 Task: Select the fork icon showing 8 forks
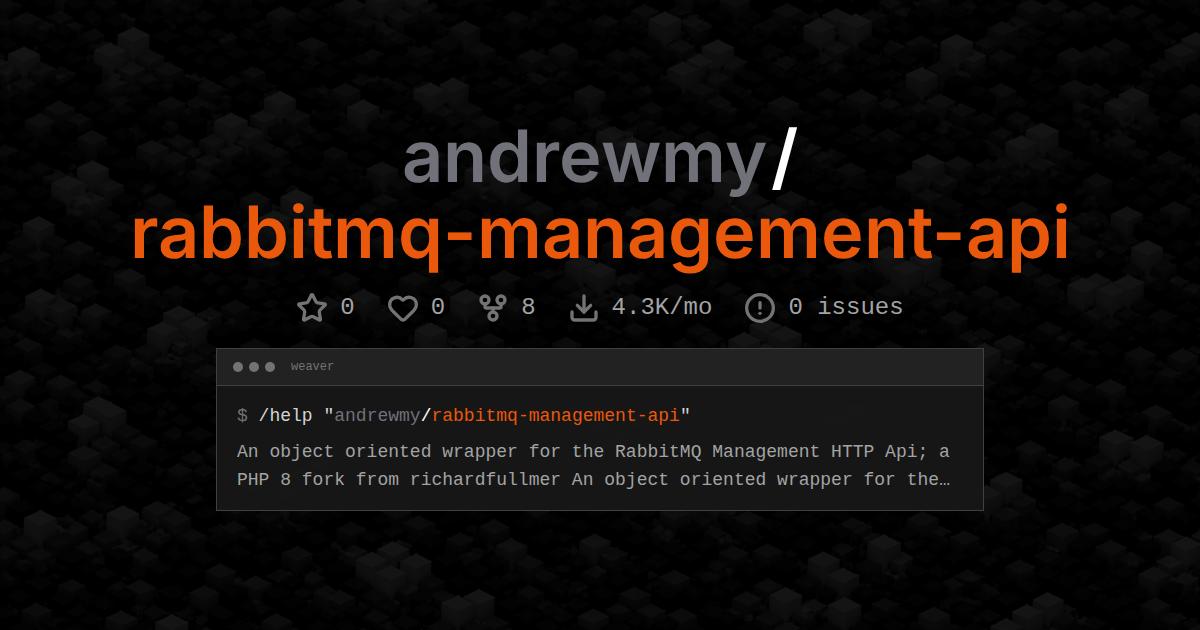492,307
